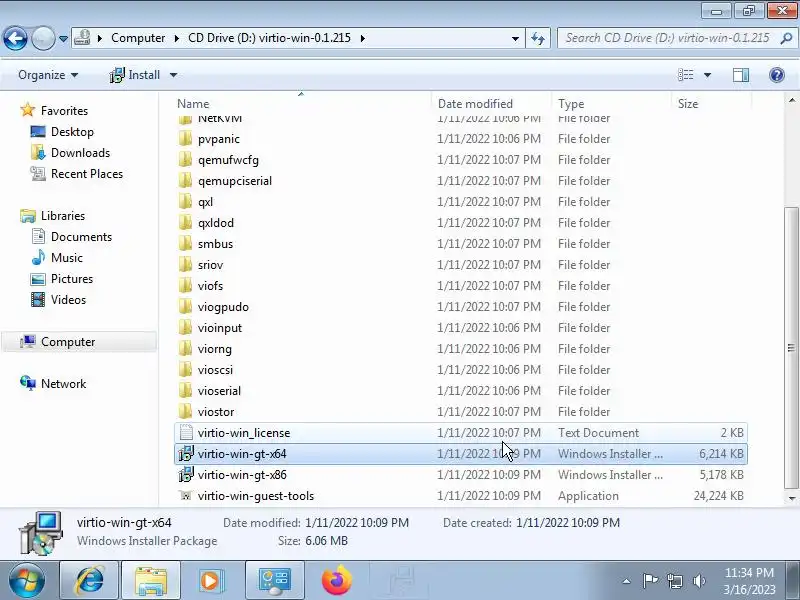Select the vioscsi folder icon

(186, 369)
